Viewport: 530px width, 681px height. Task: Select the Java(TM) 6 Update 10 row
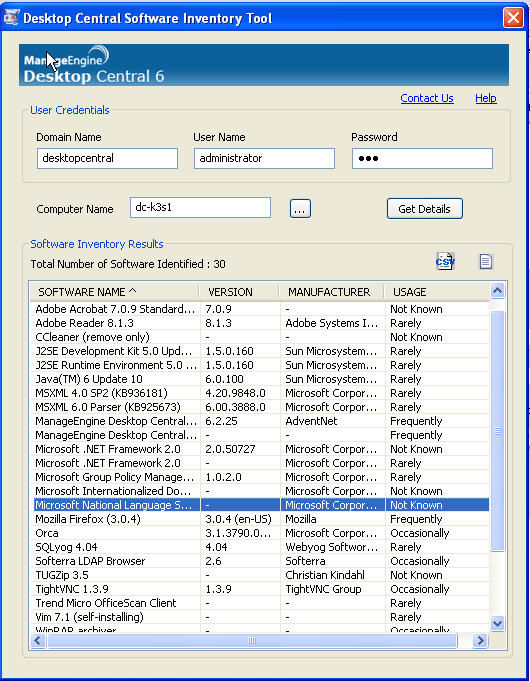pyautogui.click(x=261, y=379)
